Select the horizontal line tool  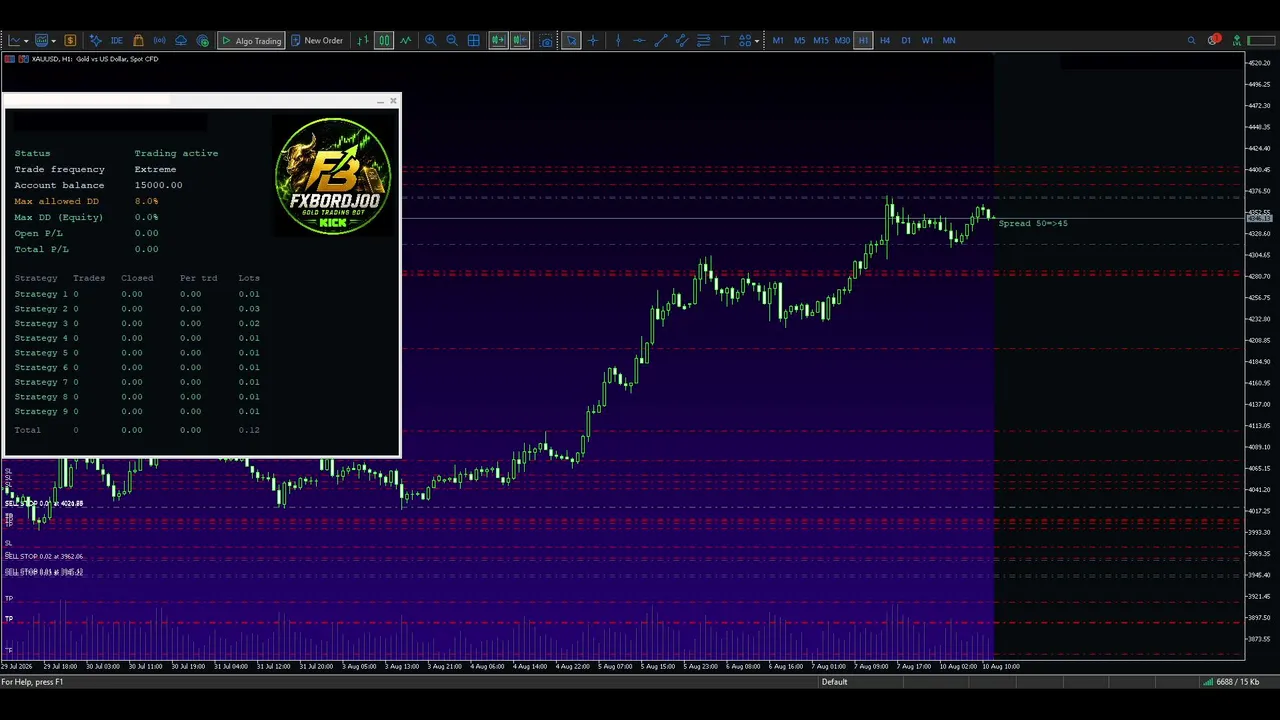(x=639, y=40)
